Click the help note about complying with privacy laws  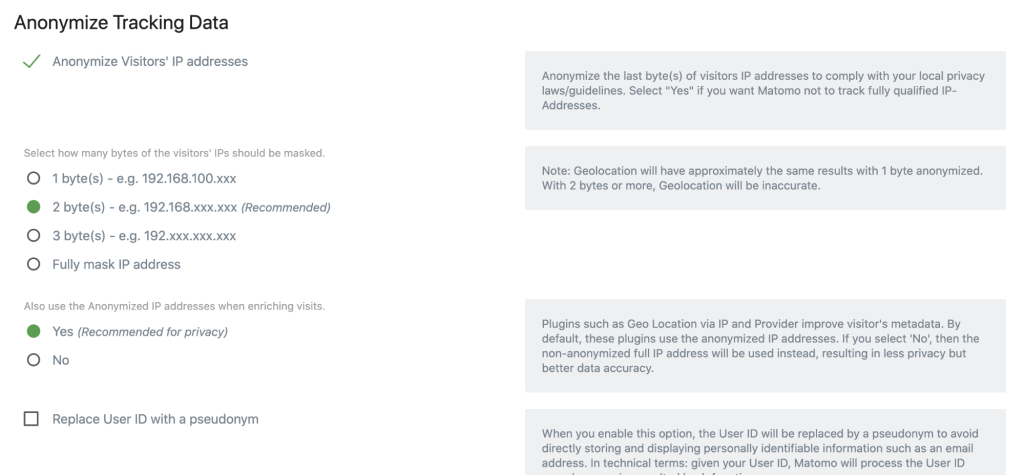point(765,90)
